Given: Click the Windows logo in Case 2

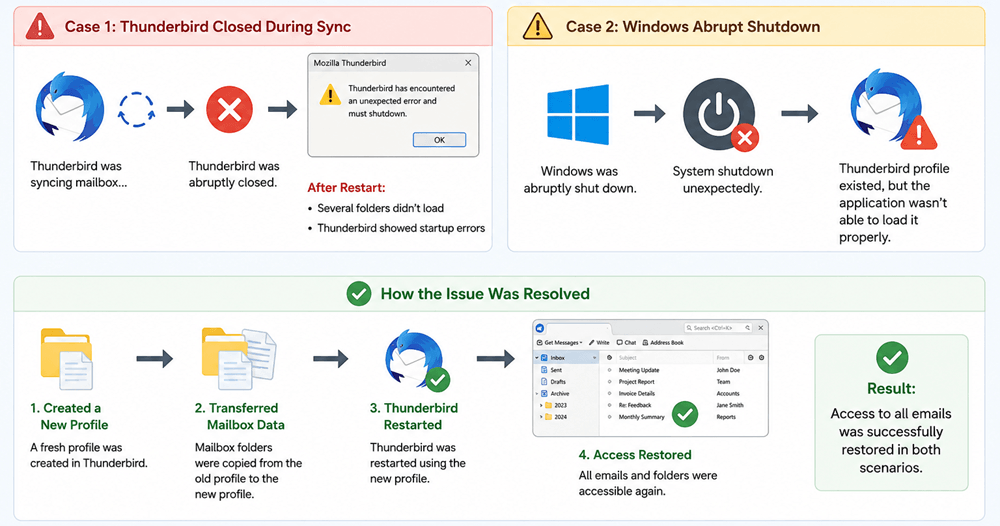Looking at the screenshot, I should [x=578, y=115].
